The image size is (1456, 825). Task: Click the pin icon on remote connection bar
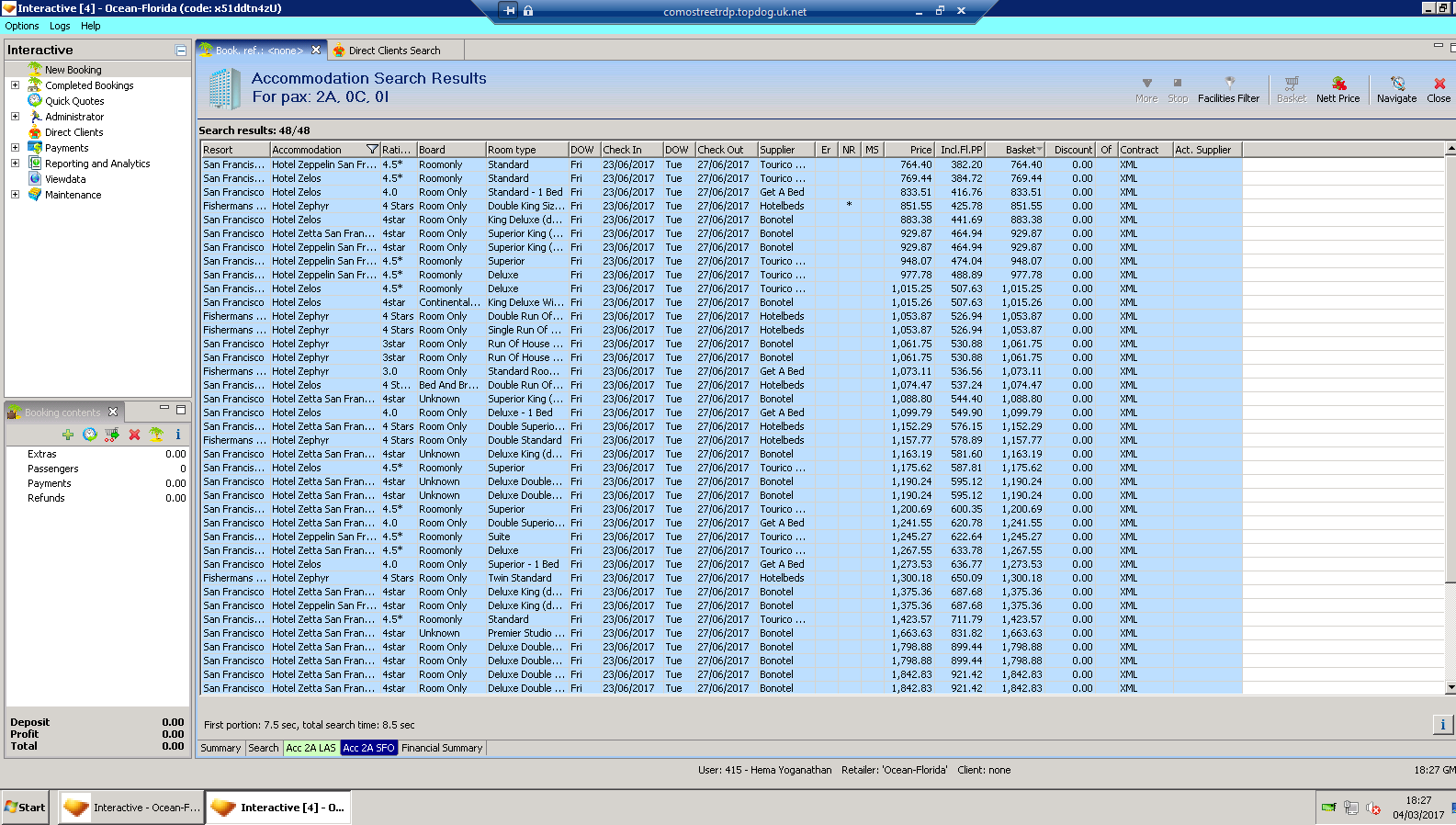510,11
